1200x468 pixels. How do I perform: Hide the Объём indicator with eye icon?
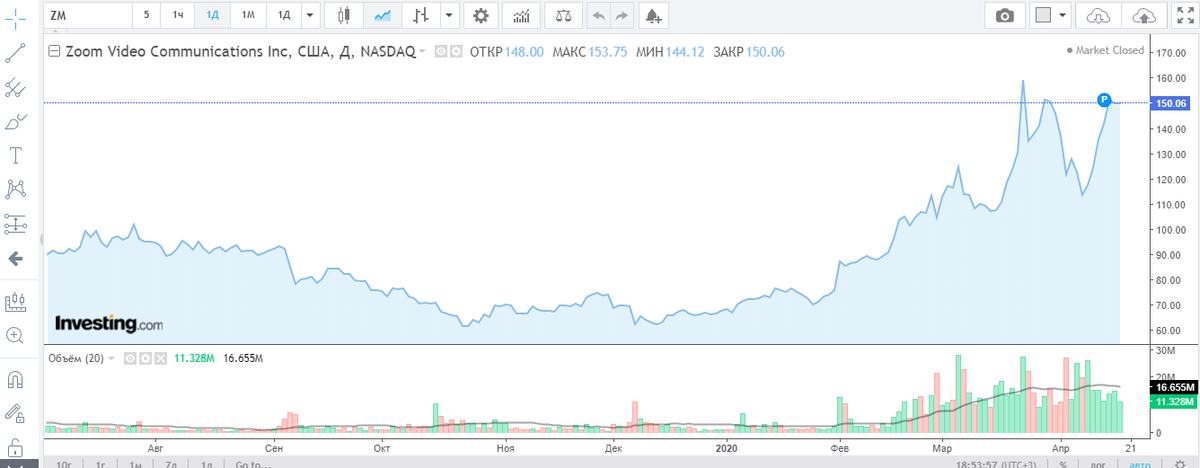click(130, 357)
